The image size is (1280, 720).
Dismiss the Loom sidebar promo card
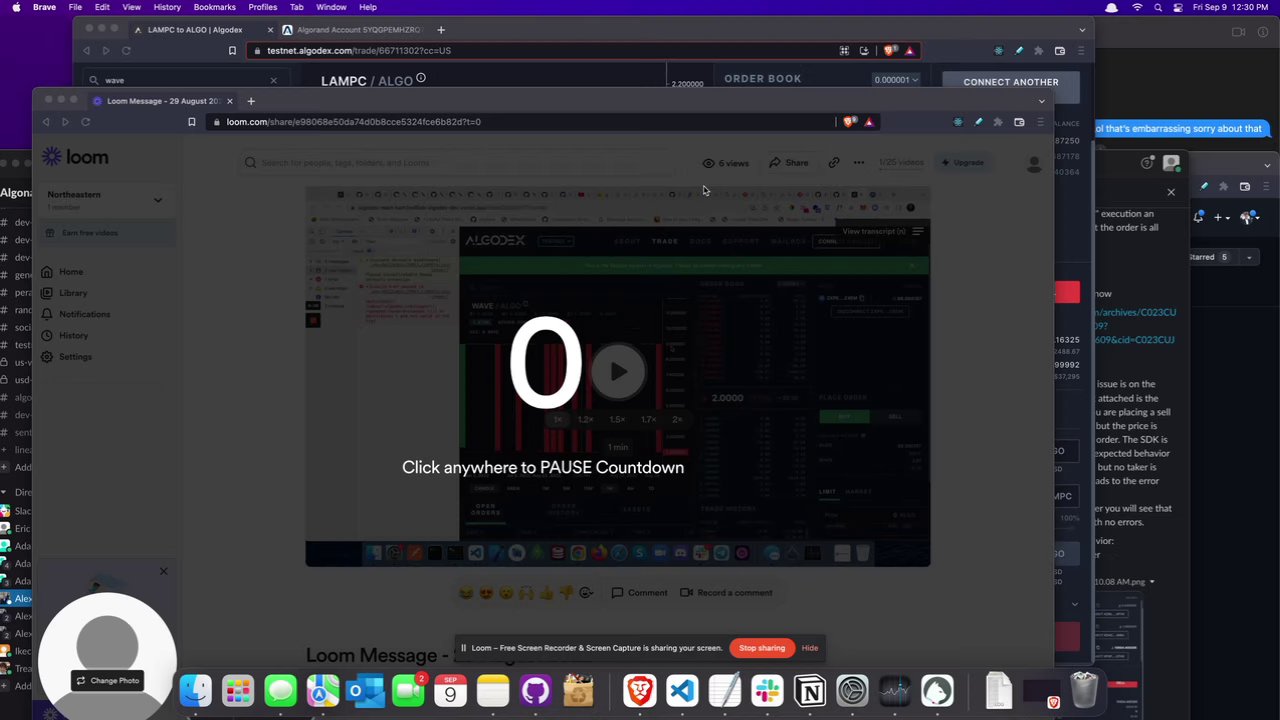(x=164, y=571)
